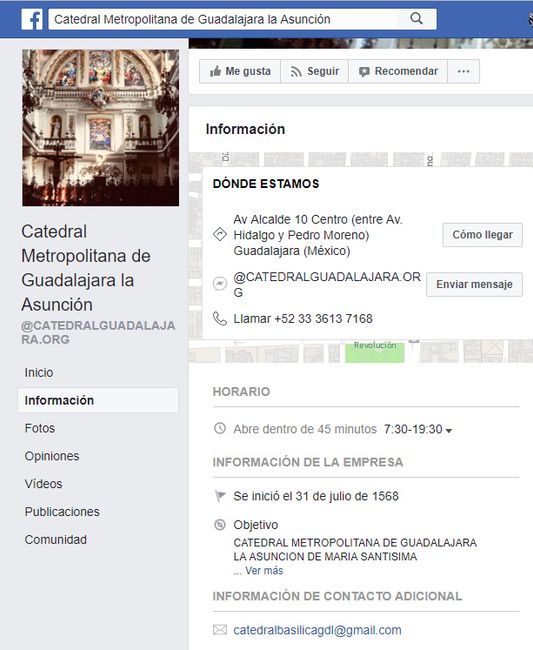
Task: Click the Facebook logo icon
Action: [x=32, y=19]
